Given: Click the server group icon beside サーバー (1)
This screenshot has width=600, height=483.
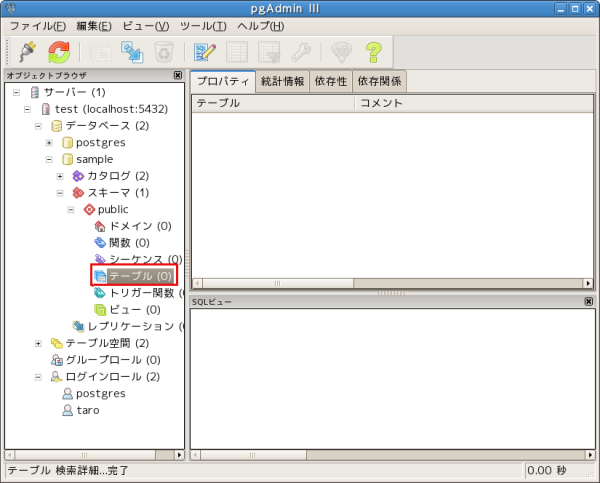Looking at the screenshot, I should [35, 92].
